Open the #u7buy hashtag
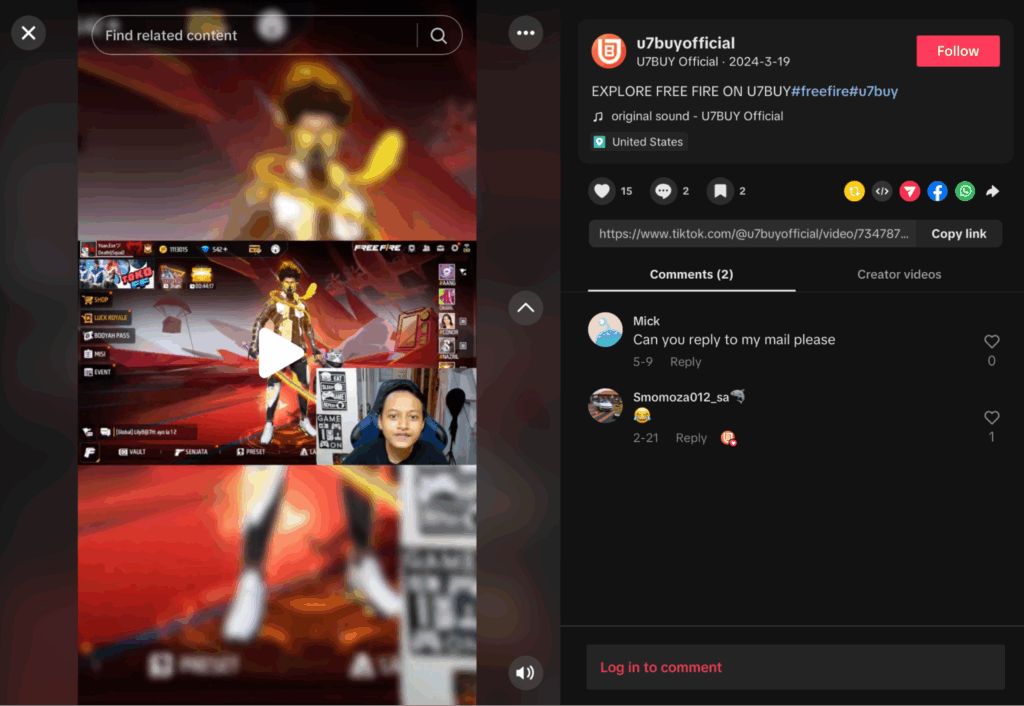 click(874, 91)
